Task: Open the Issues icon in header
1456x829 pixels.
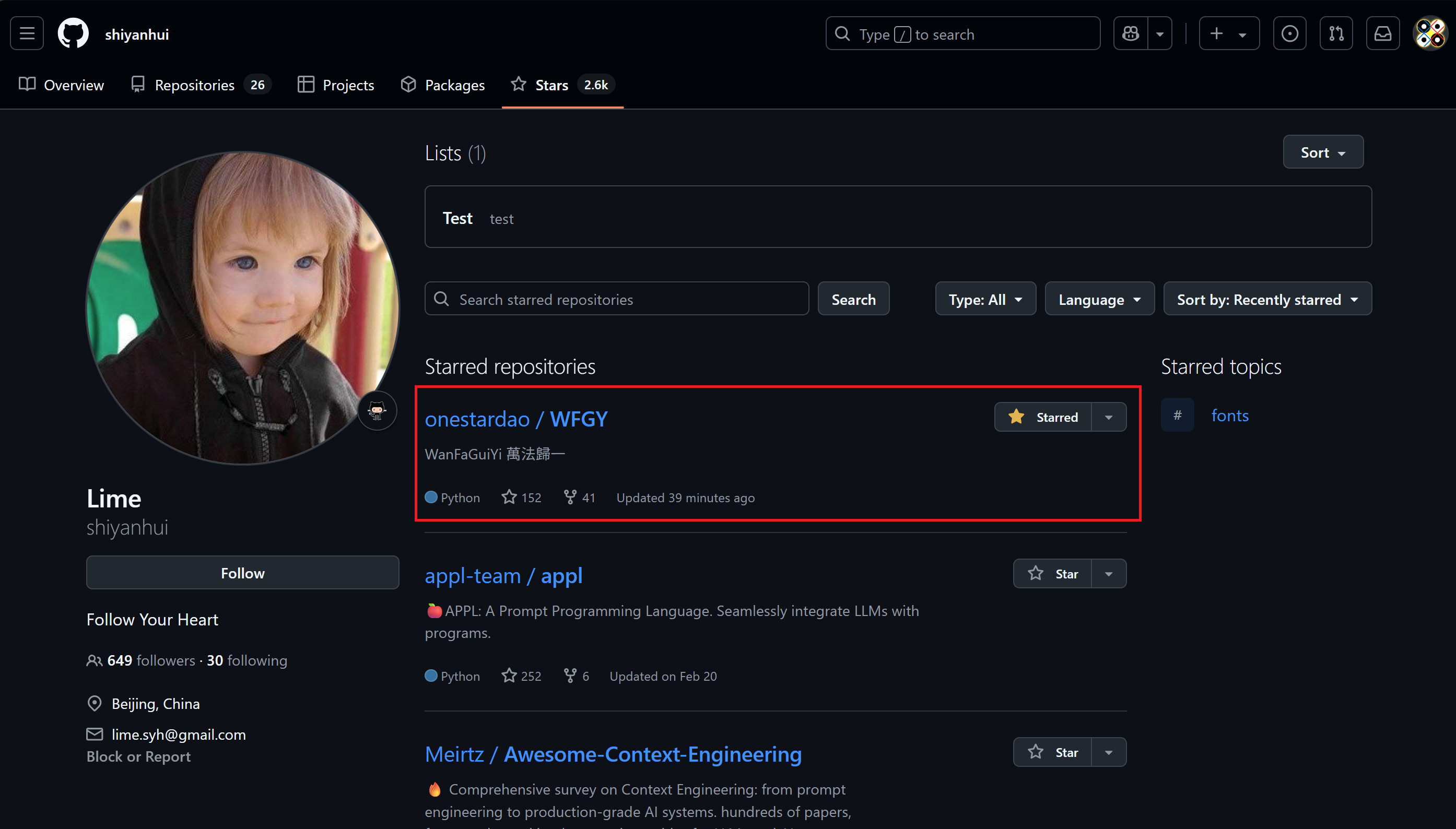Action: point(1290,33)
